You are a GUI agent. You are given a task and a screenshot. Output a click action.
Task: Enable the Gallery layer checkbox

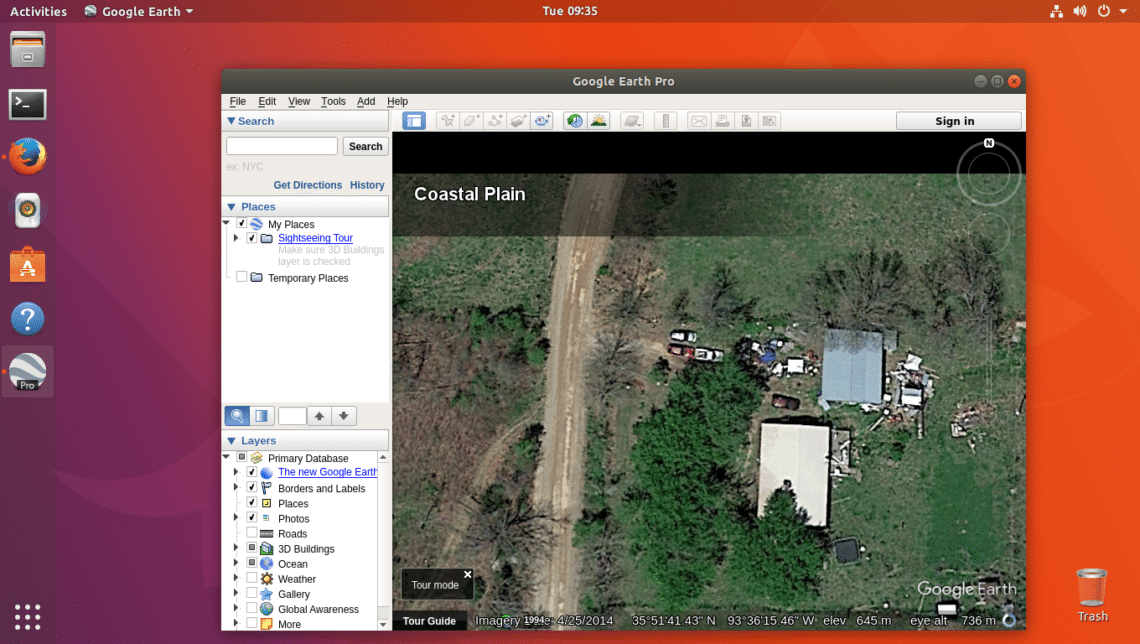tap(252, 593)
